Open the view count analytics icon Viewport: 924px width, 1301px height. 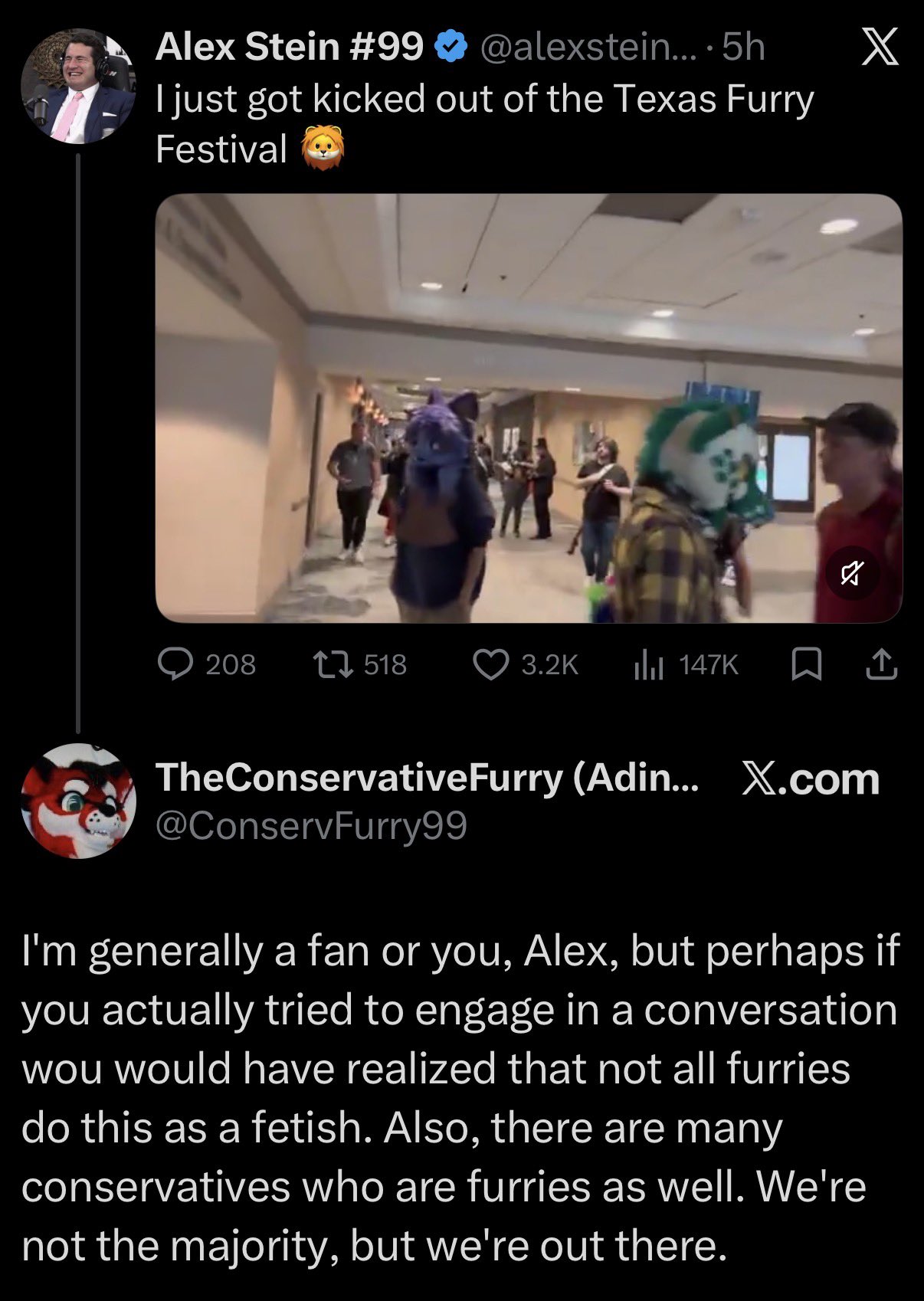[648, 665]
